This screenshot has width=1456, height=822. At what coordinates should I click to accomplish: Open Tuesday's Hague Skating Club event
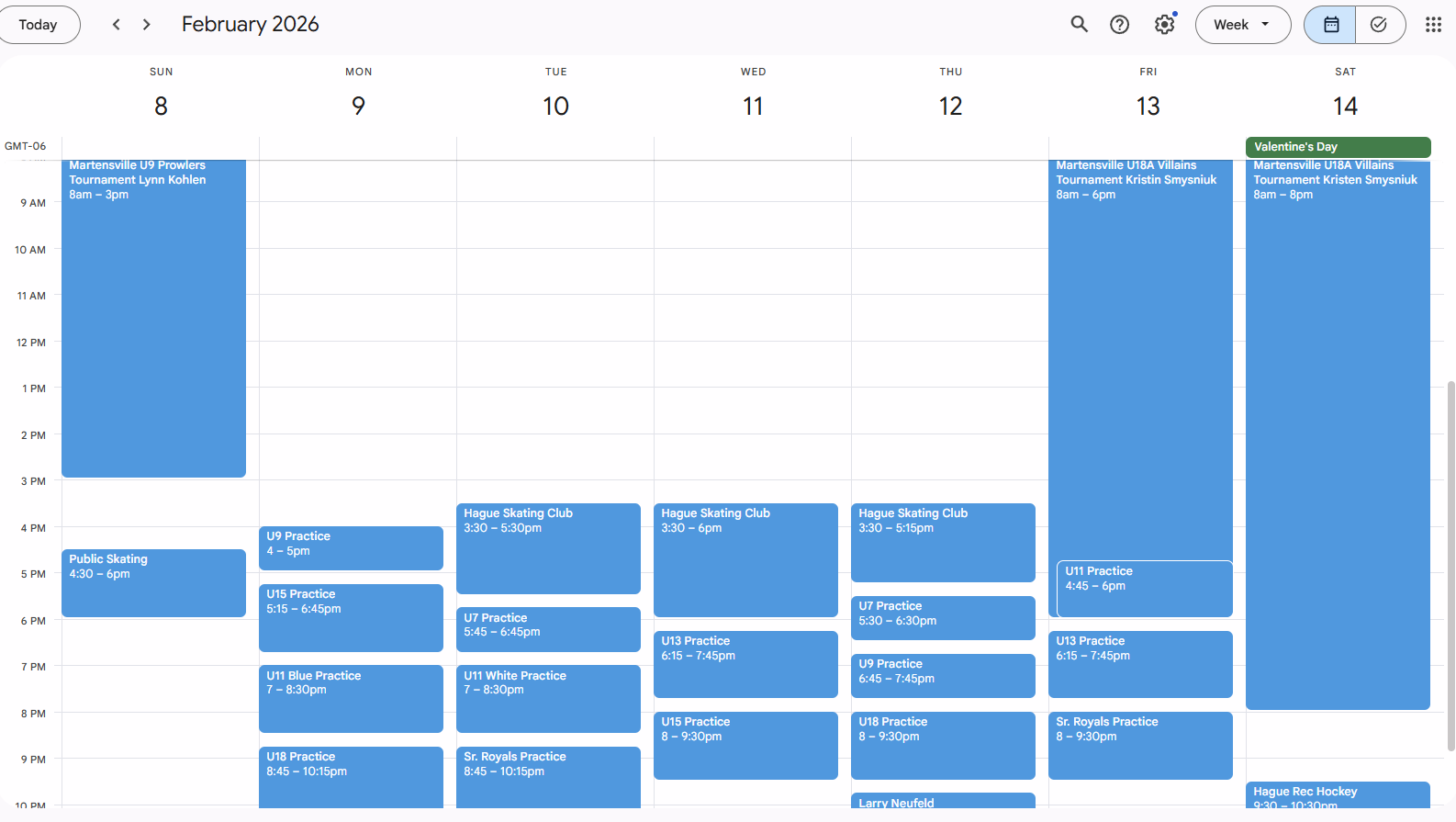[548, 547]
